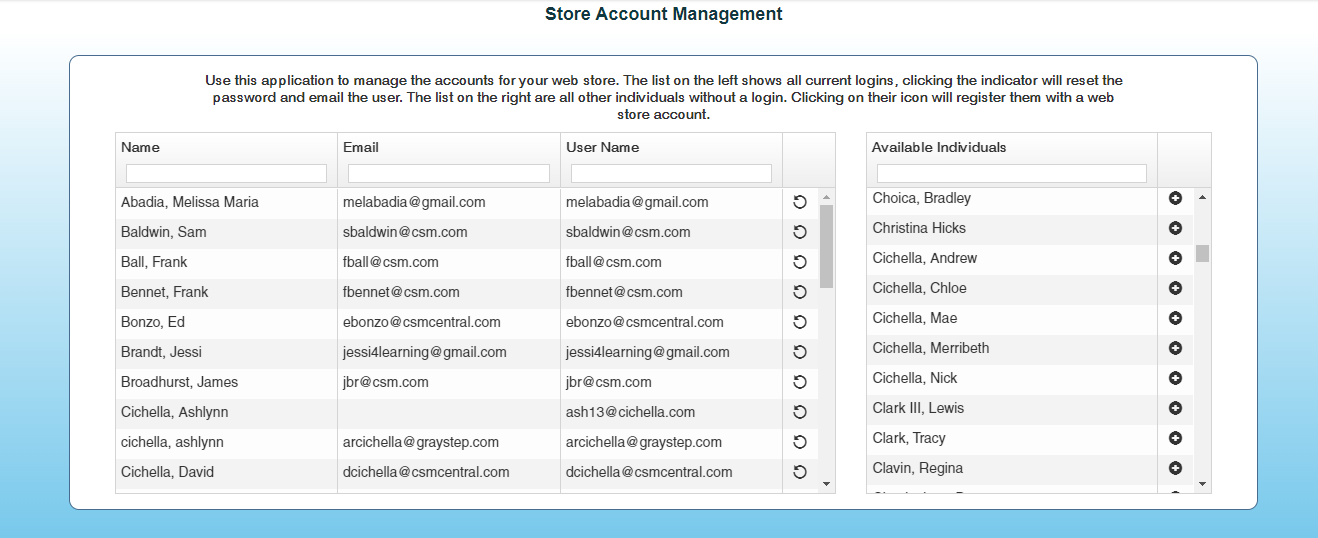1318x538 pixels.
Task: Add Christina Hicks as web store user
Action: coord(1175,228)
